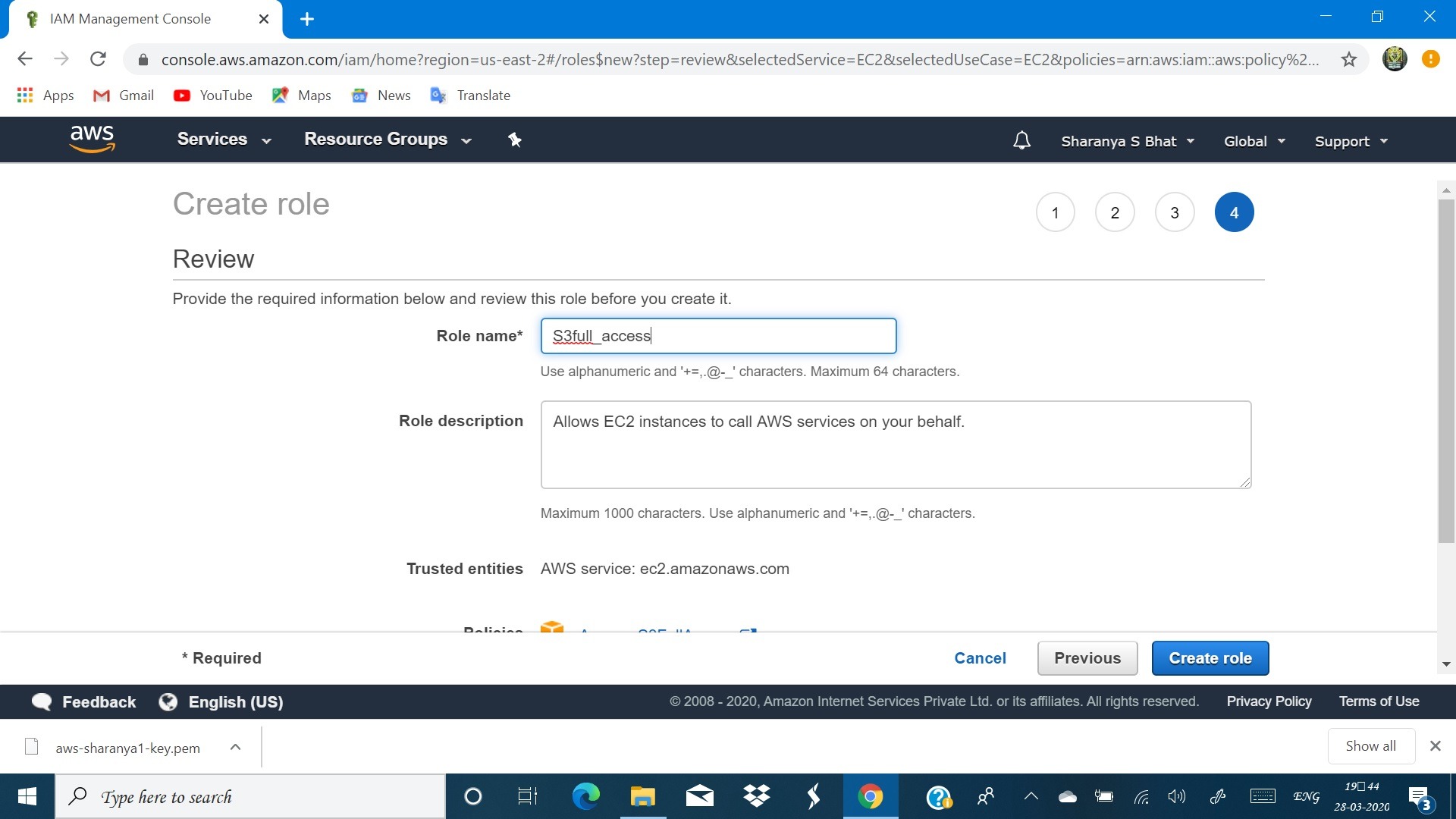The width and height of the screenshot is (1456, 819).
Task: Open the Apps bookmarks grid
Action: point(45,95)
